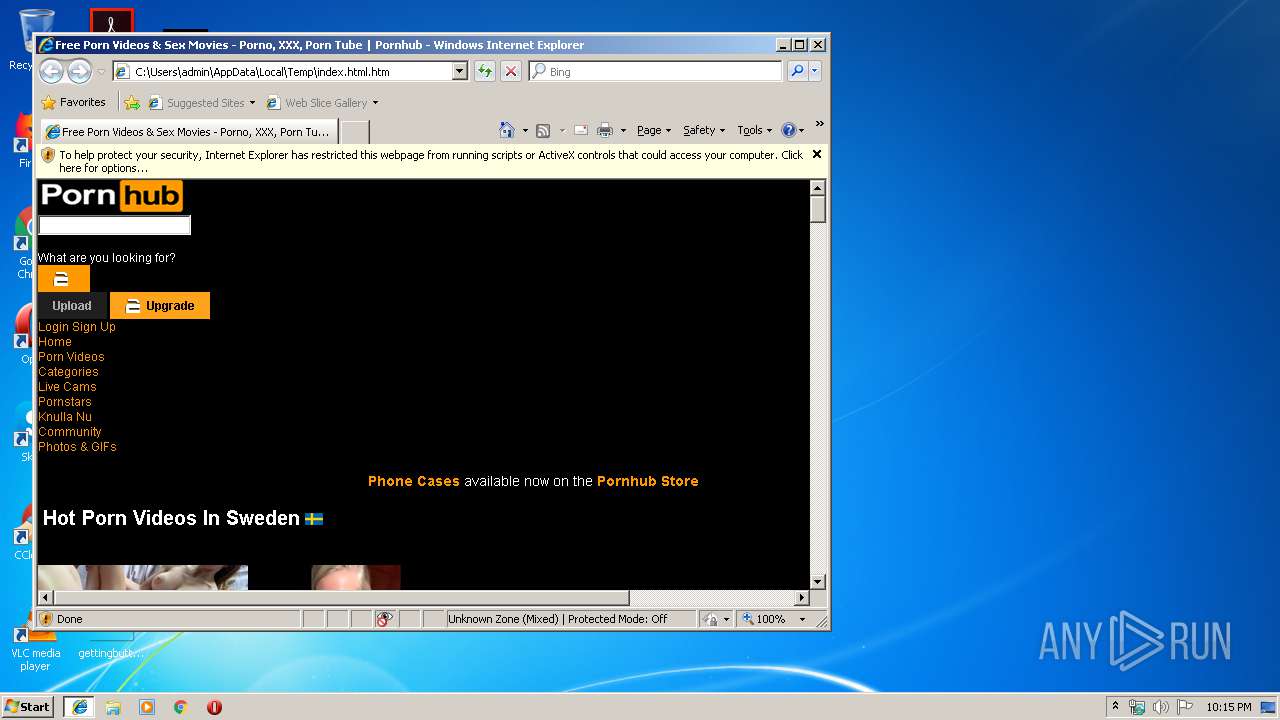Open the search provider dropdown arrow
Screen dimensions: 1280x720
coord(815,71)
